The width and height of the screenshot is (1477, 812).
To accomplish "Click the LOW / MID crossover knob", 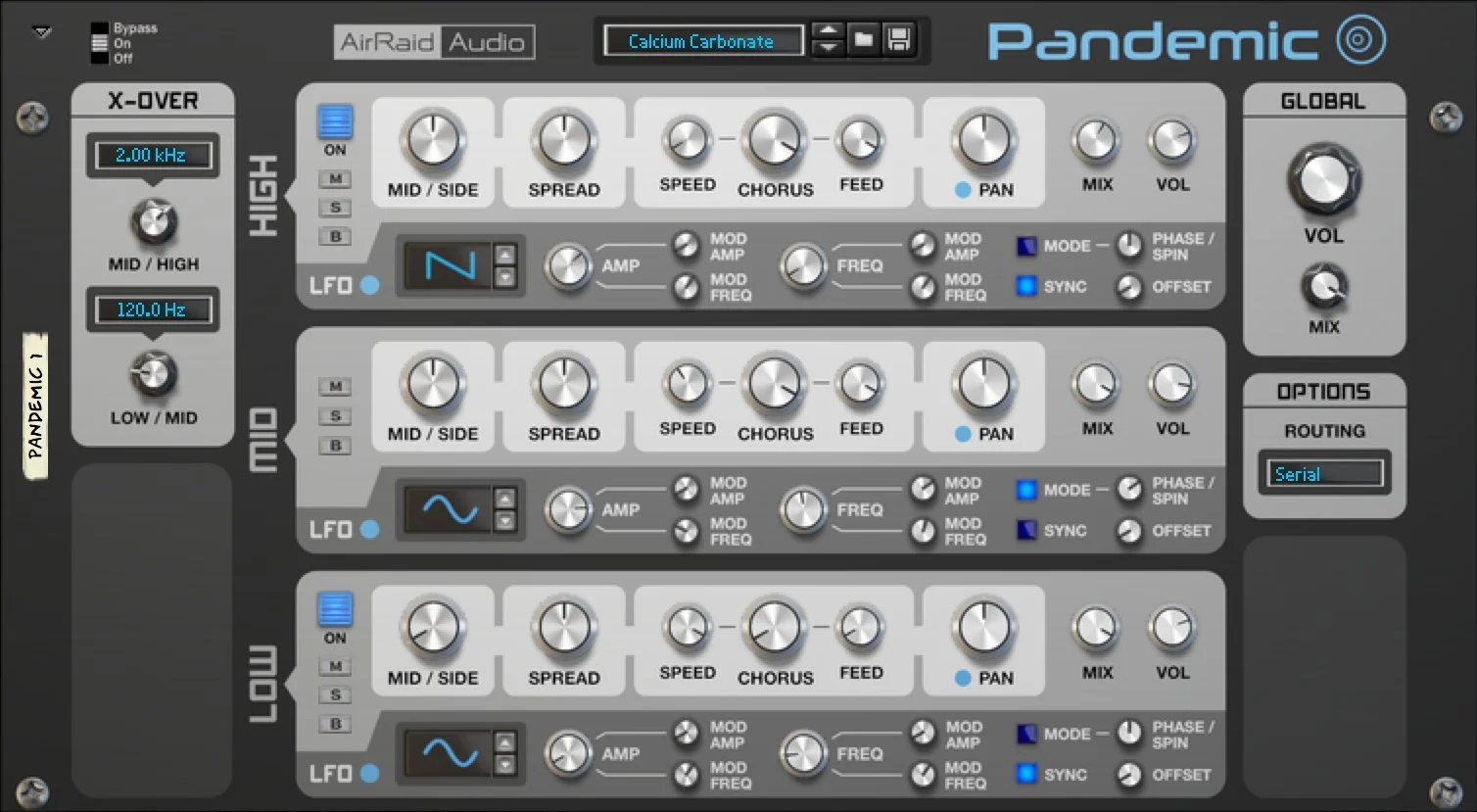I will pyautogui.click(x=154, y=375).
